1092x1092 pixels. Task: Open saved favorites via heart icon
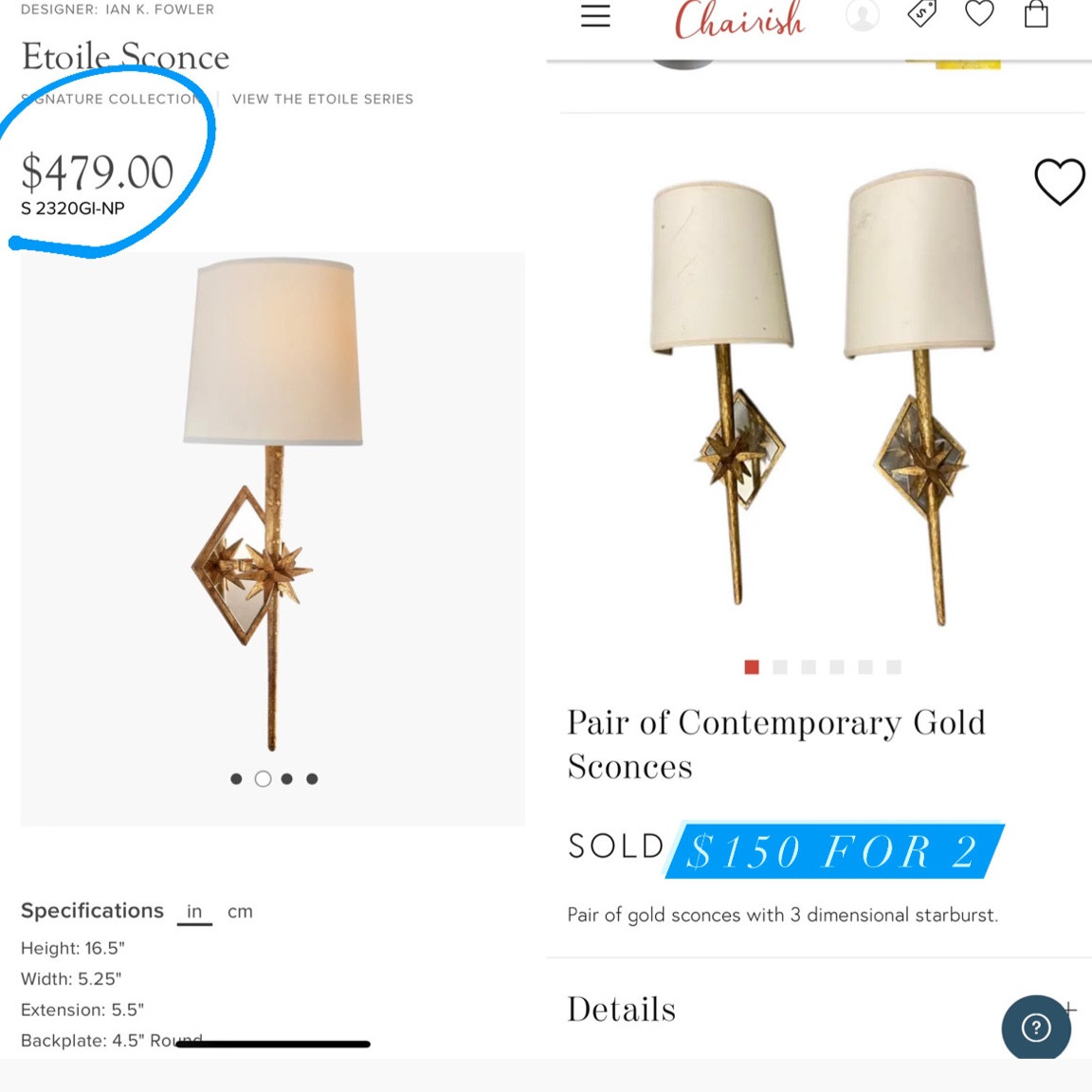(x=978, y=15)
